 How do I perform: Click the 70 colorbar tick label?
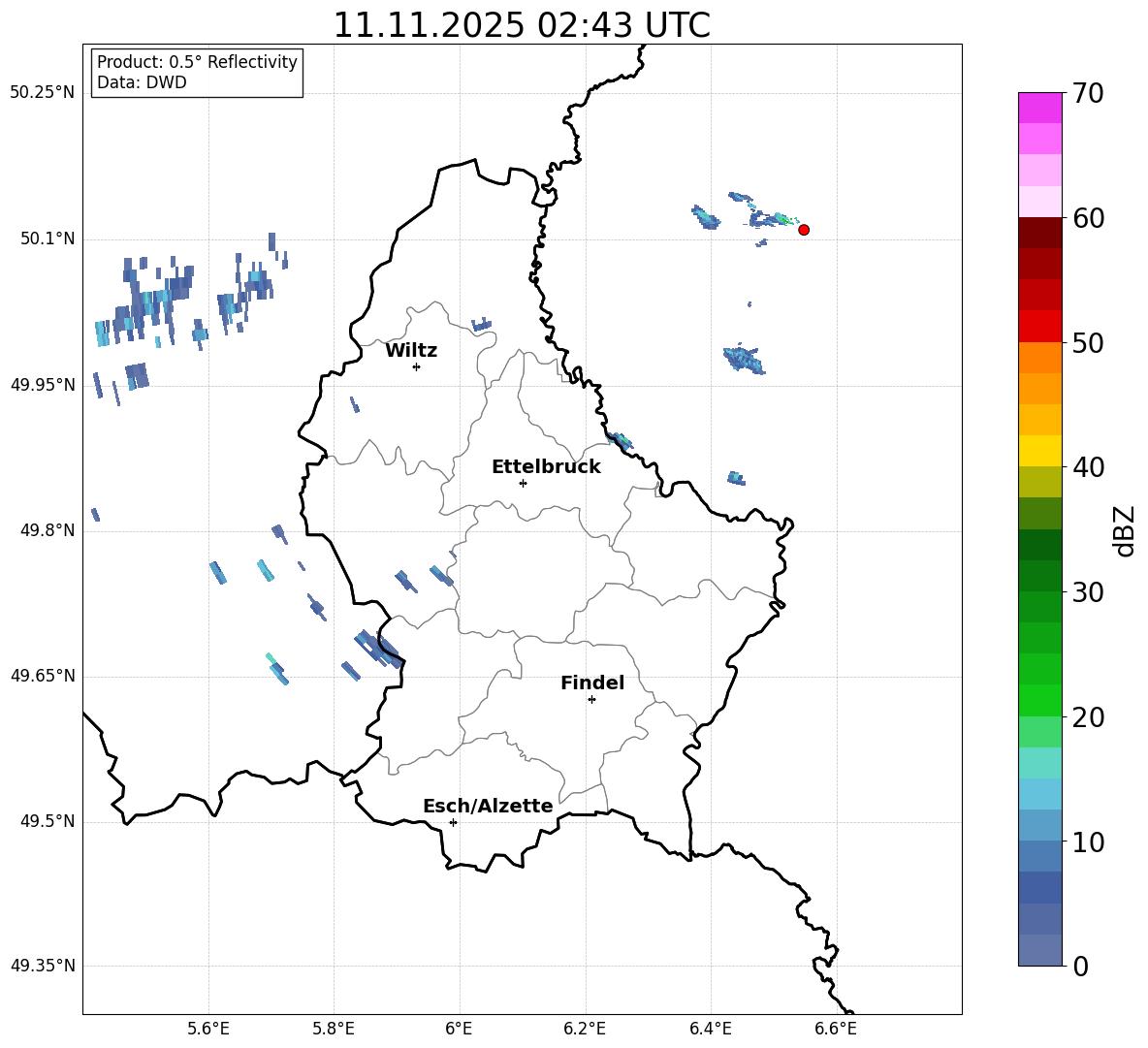[1088, 93]
